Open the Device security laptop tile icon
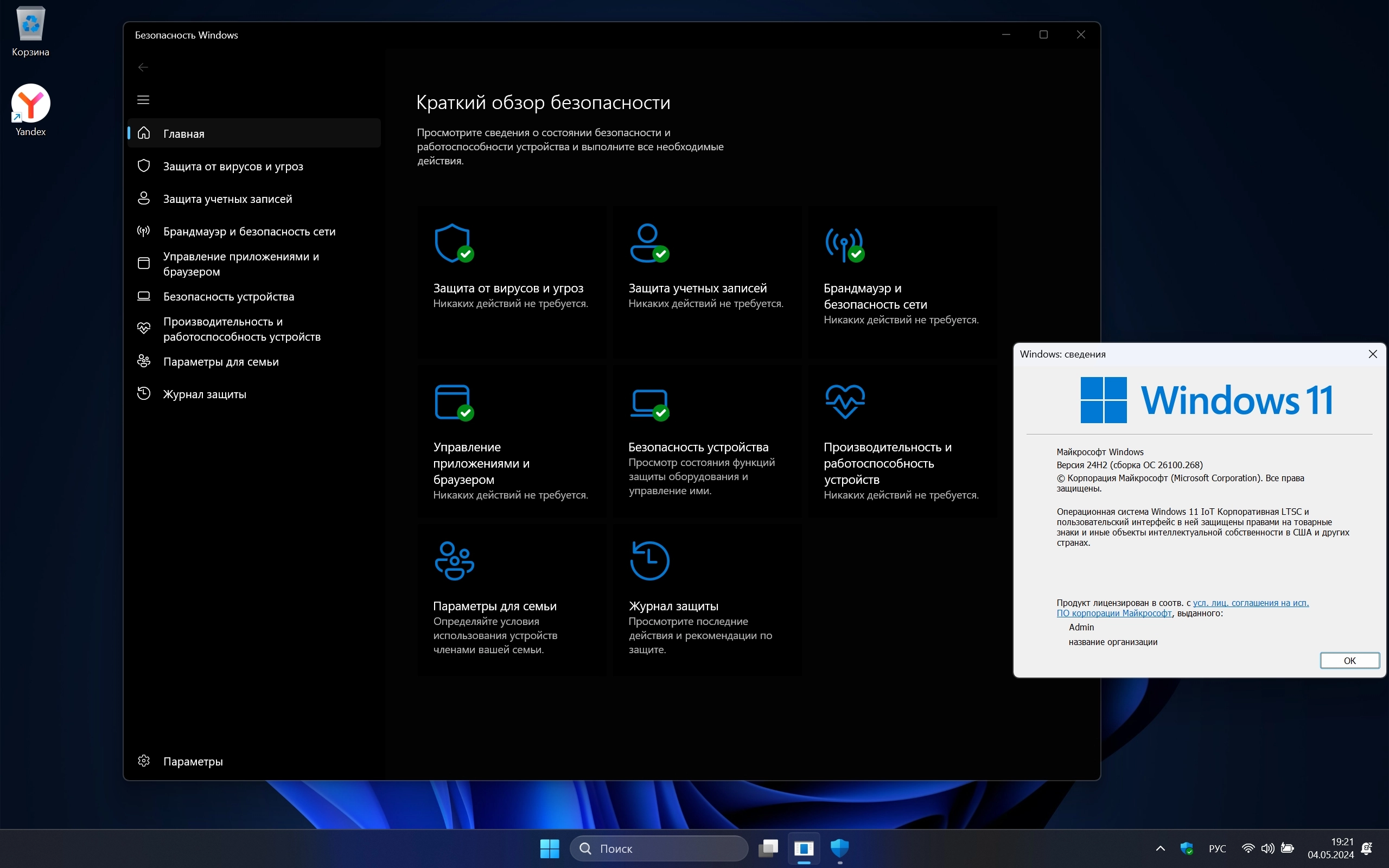This screenshot has height=868, width=1389. coord(648,402)
